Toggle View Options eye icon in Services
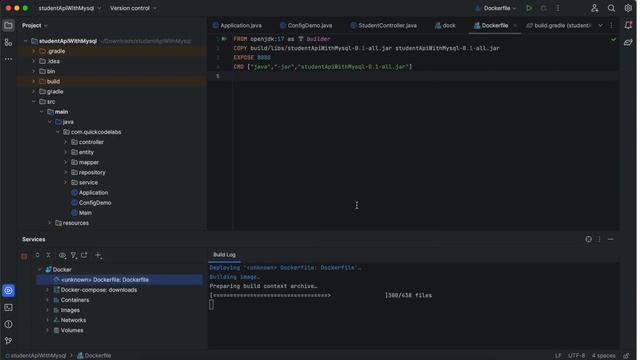 (62, 256)
